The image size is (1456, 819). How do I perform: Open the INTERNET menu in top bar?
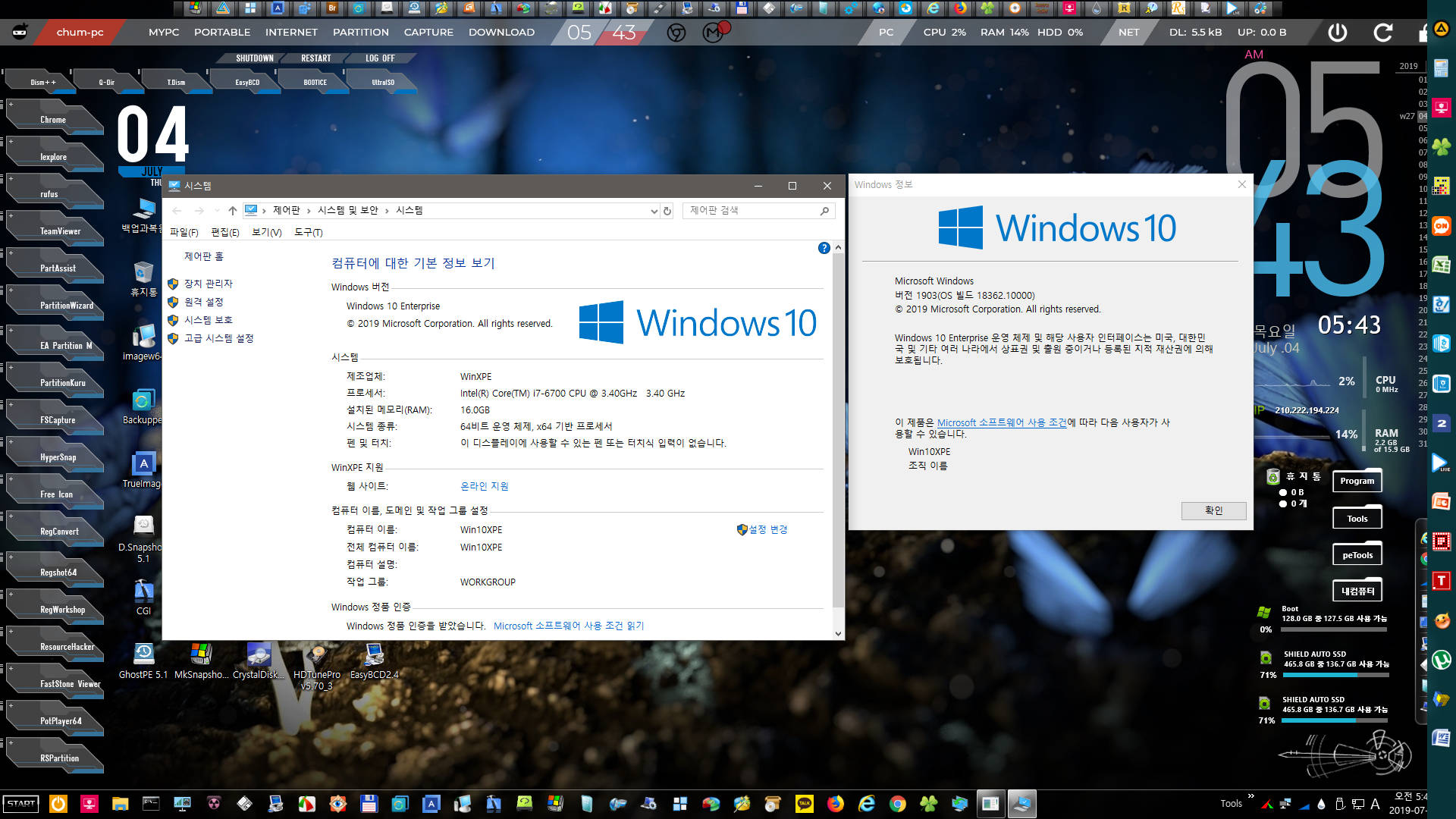pyautogui.click(x=291, y=33)
